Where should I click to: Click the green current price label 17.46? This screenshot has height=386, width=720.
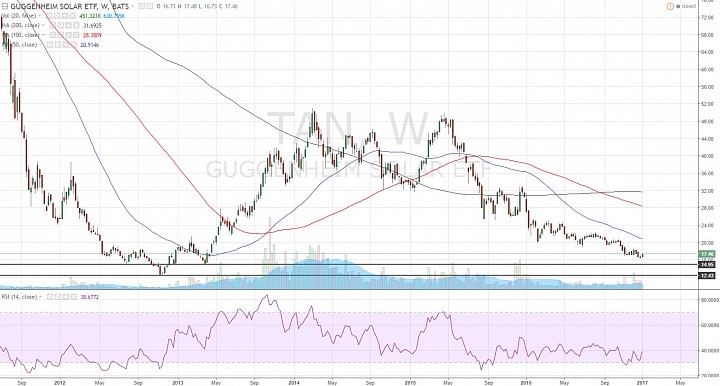coord(707,254)
